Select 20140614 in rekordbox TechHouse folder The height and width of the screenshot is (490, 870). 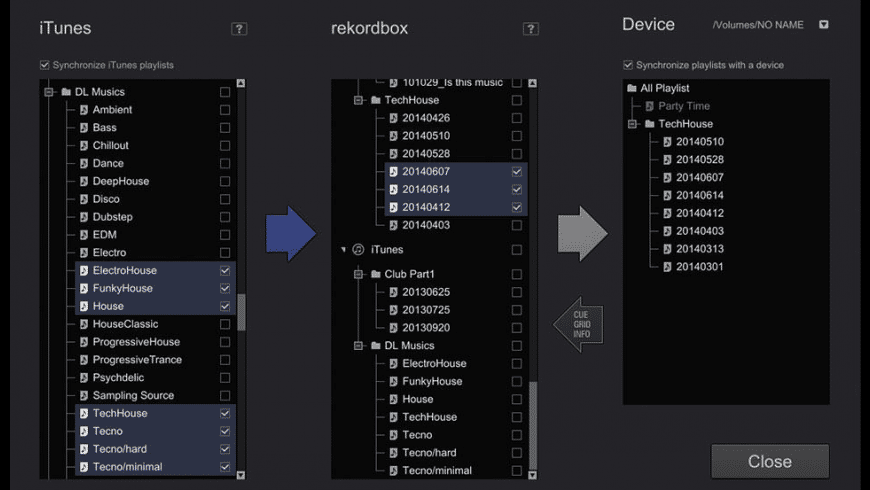(456, 189)
